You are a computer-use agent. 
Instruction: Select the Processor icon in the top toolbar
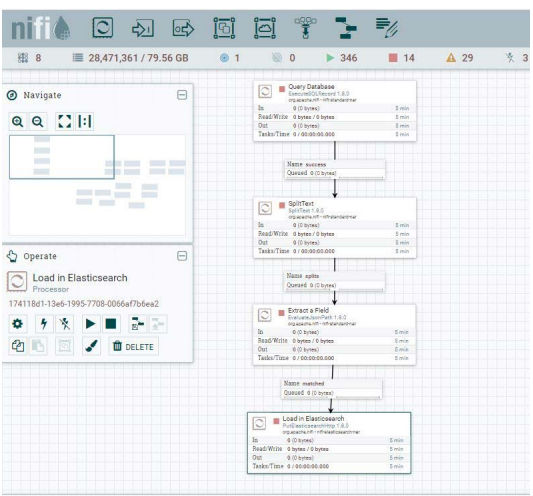click(103, 28)
